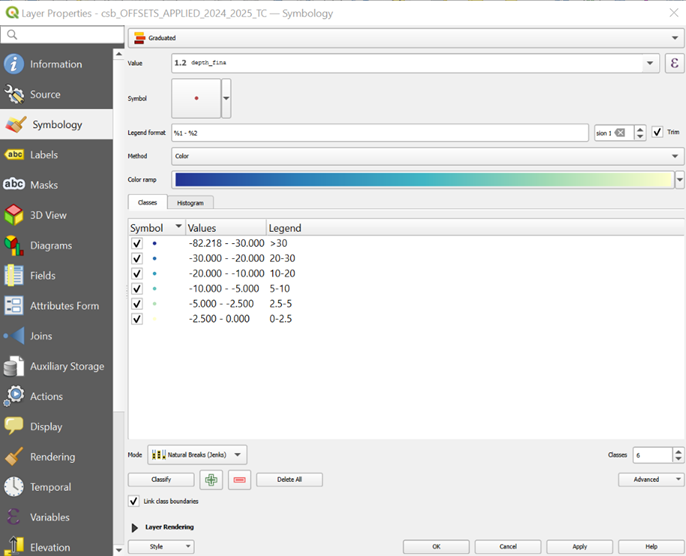Click the Legend format text field
This screenshot has height=556, width=686.
378,132
